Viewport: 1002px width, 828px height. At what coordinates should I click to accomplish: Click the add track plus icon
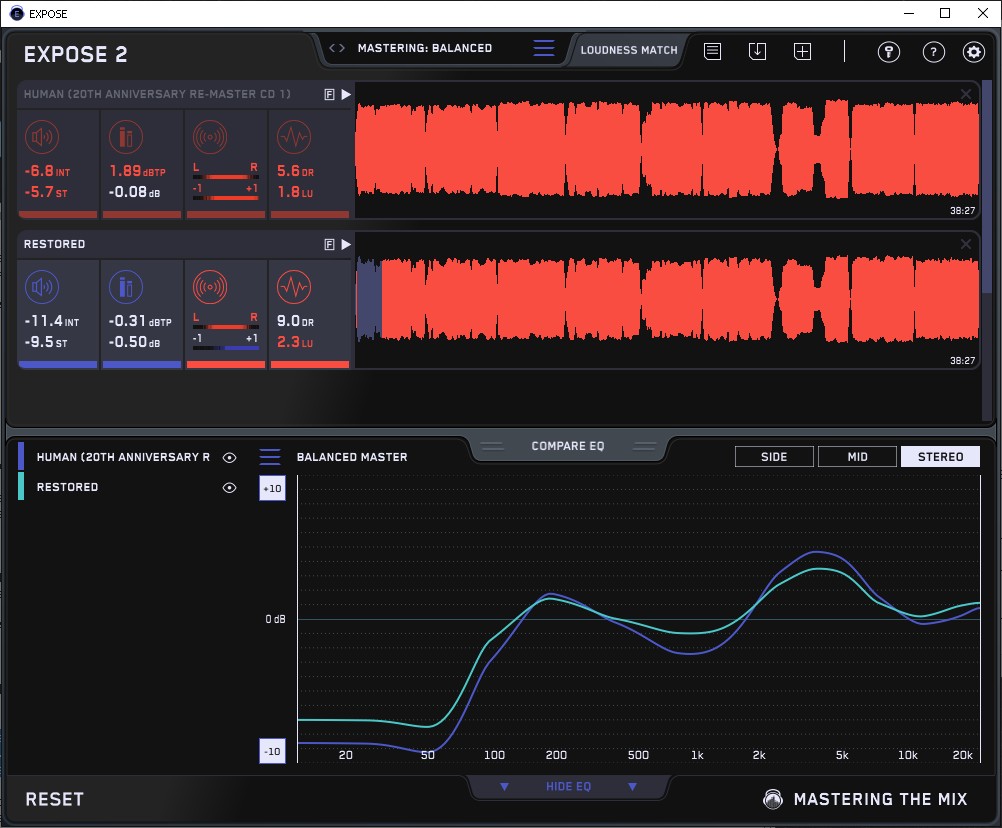pos(802,51)
